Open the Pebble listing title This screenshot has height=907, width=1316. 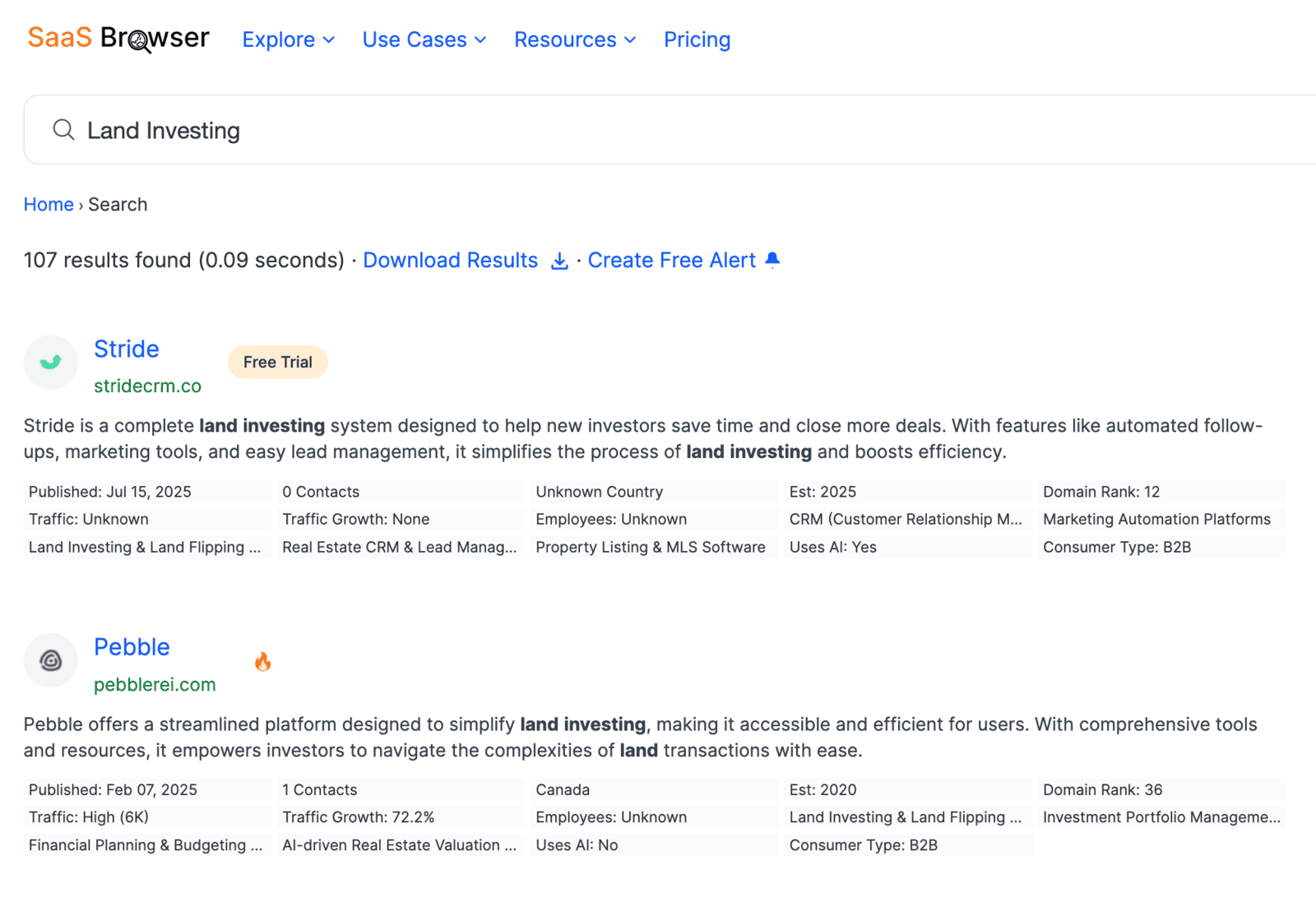[x=132, y=647]
